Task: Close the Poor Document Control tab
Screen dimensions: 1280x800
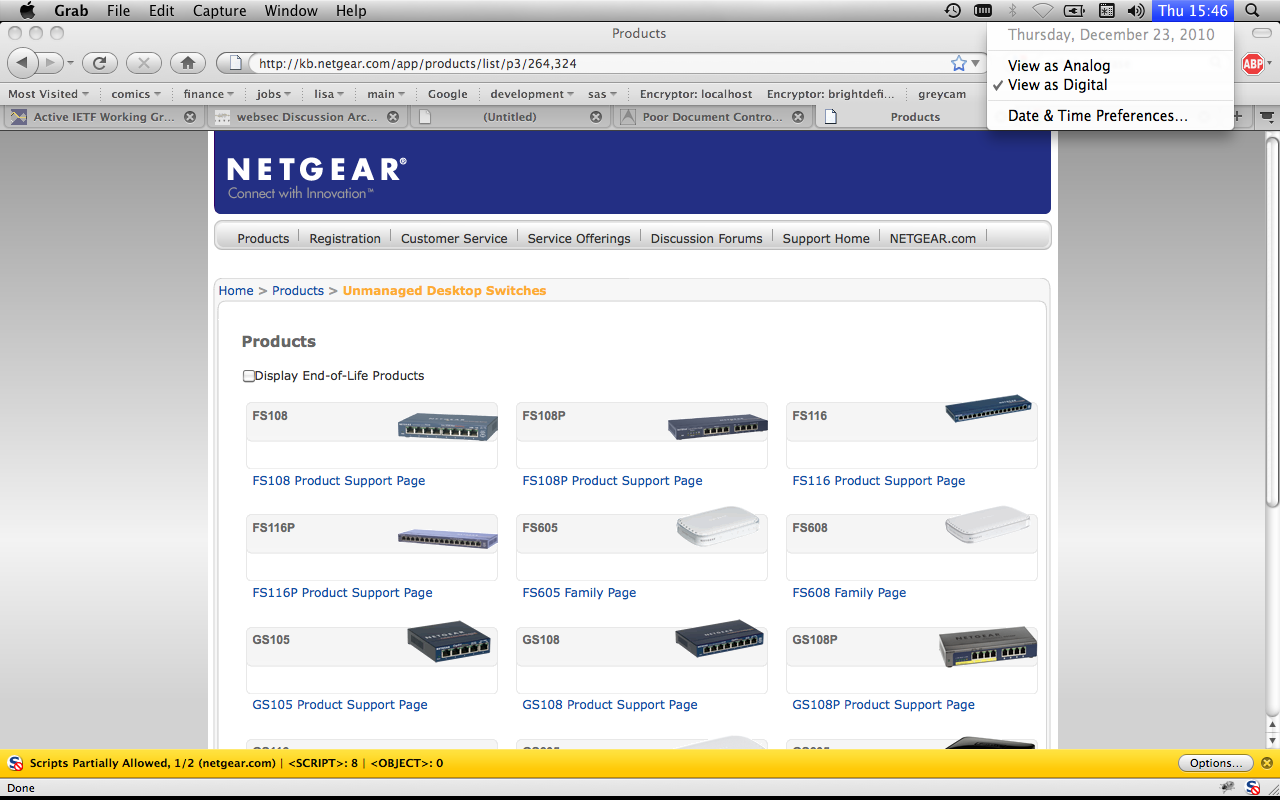Action: point(799,117)
